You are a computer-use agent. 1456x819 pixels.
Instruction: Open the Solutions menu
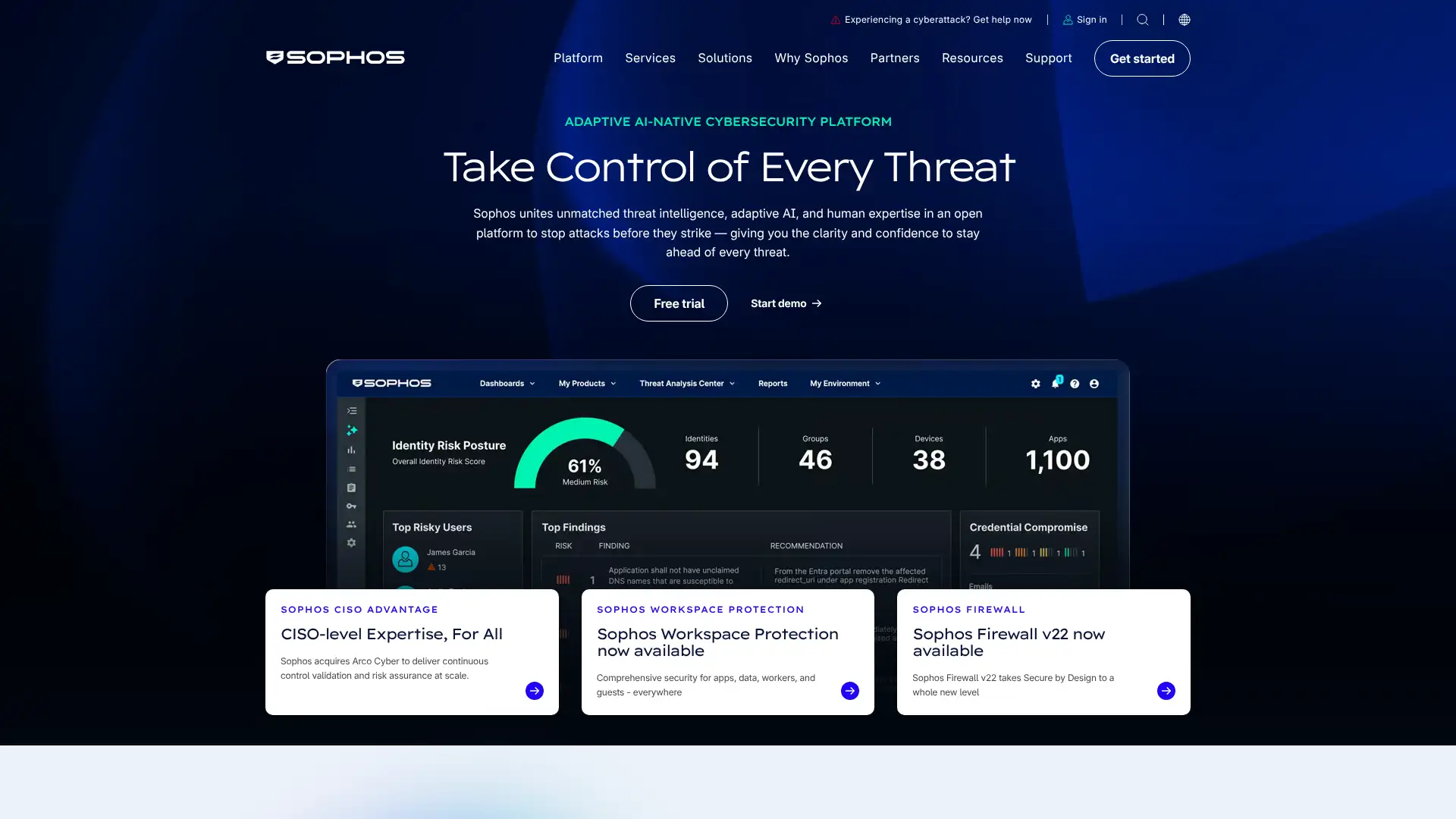coord(725,58)
